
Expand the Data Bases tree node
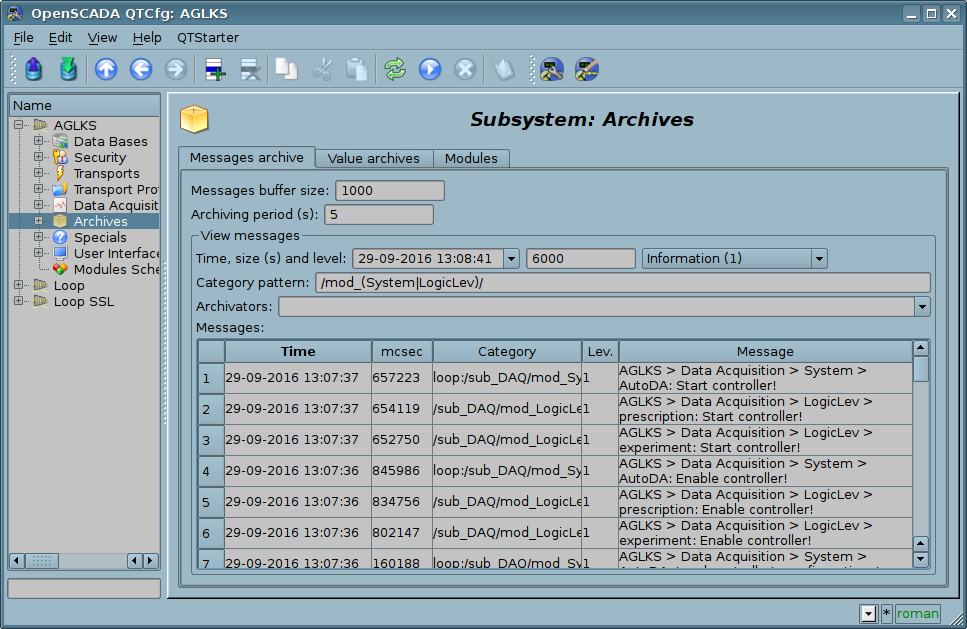pyautogui.click(x=38, y=141)
